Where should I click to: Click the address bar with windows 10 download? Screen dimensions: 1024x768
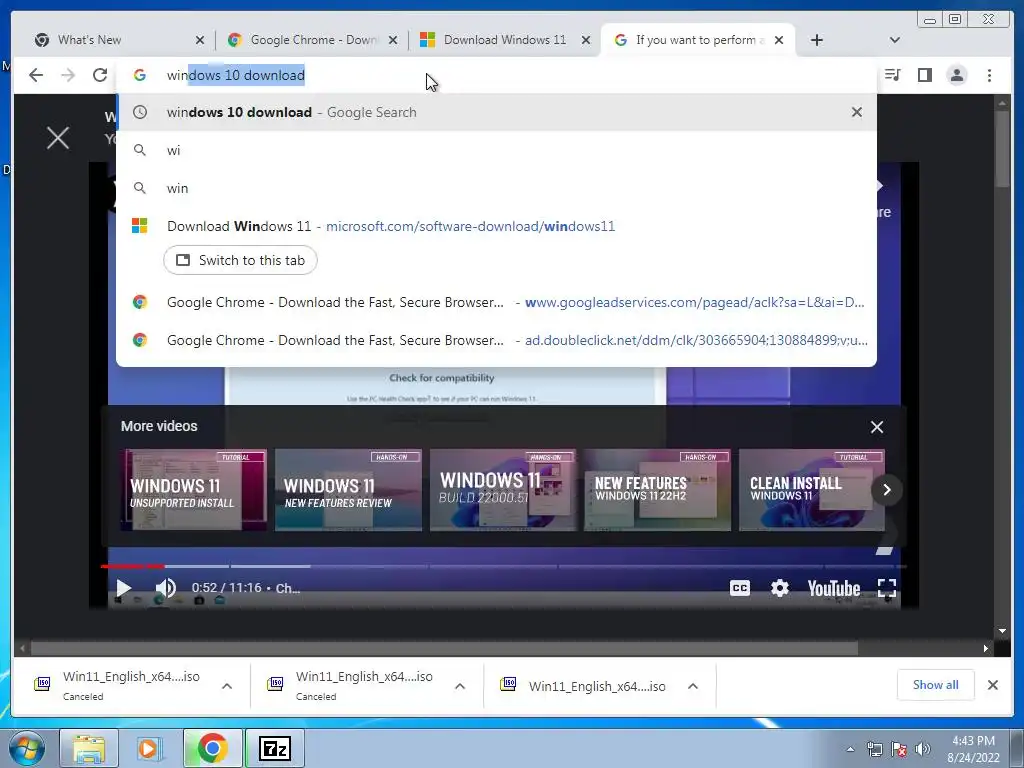click(x=496, y=75)
